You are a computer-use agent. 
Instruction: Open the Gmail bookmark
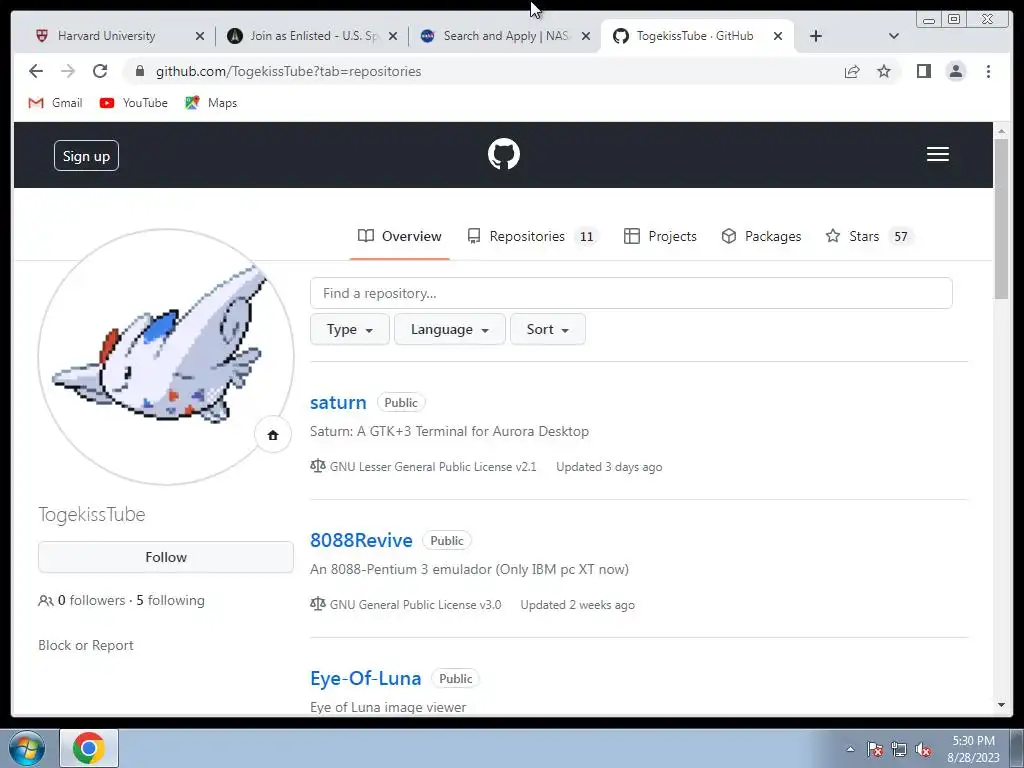(56, 103)
